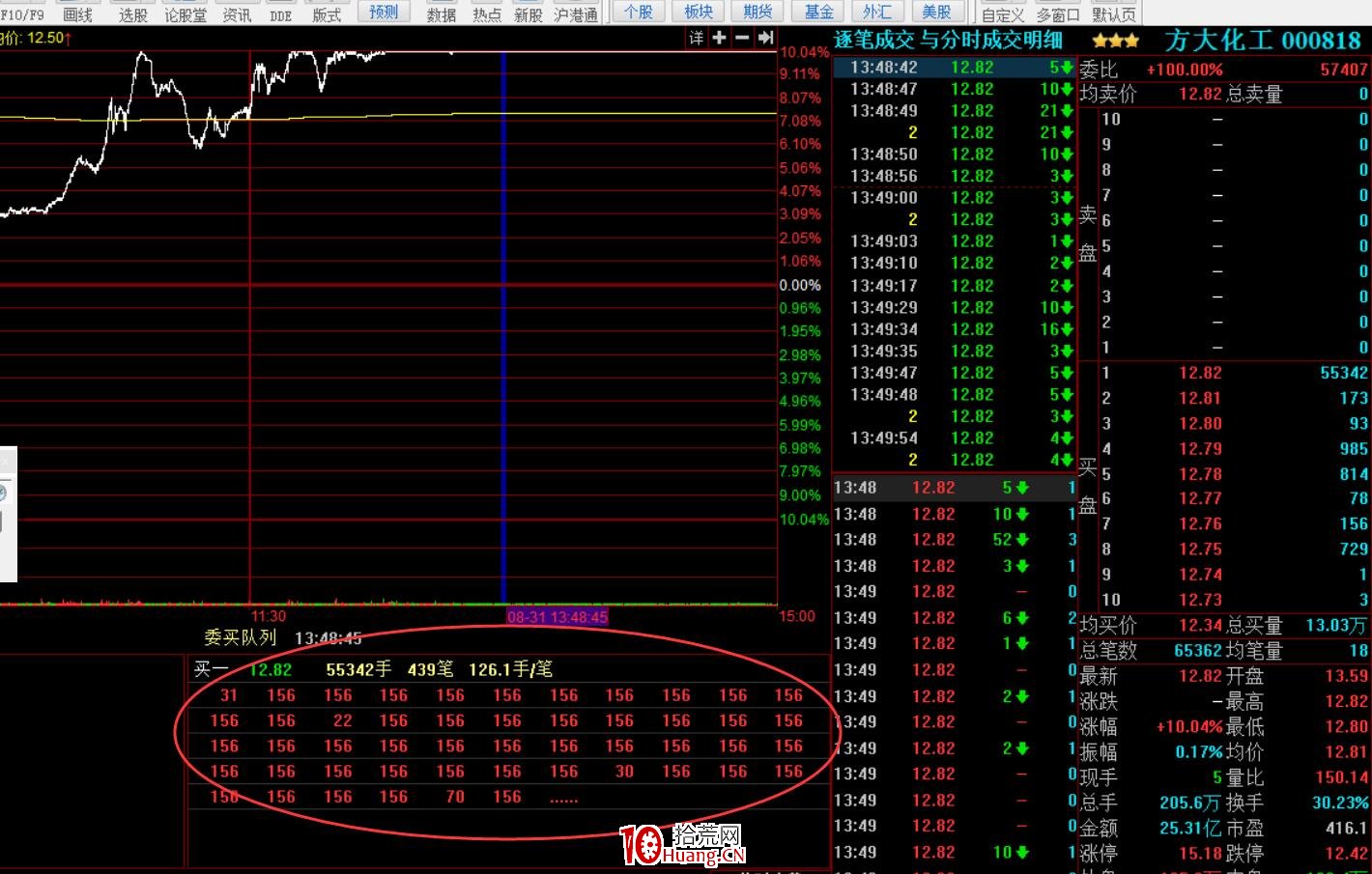This screenshot has width=1372, height=874.
Task: Click the jump-to-end arrow icon above chart
Action: [766, 38]
